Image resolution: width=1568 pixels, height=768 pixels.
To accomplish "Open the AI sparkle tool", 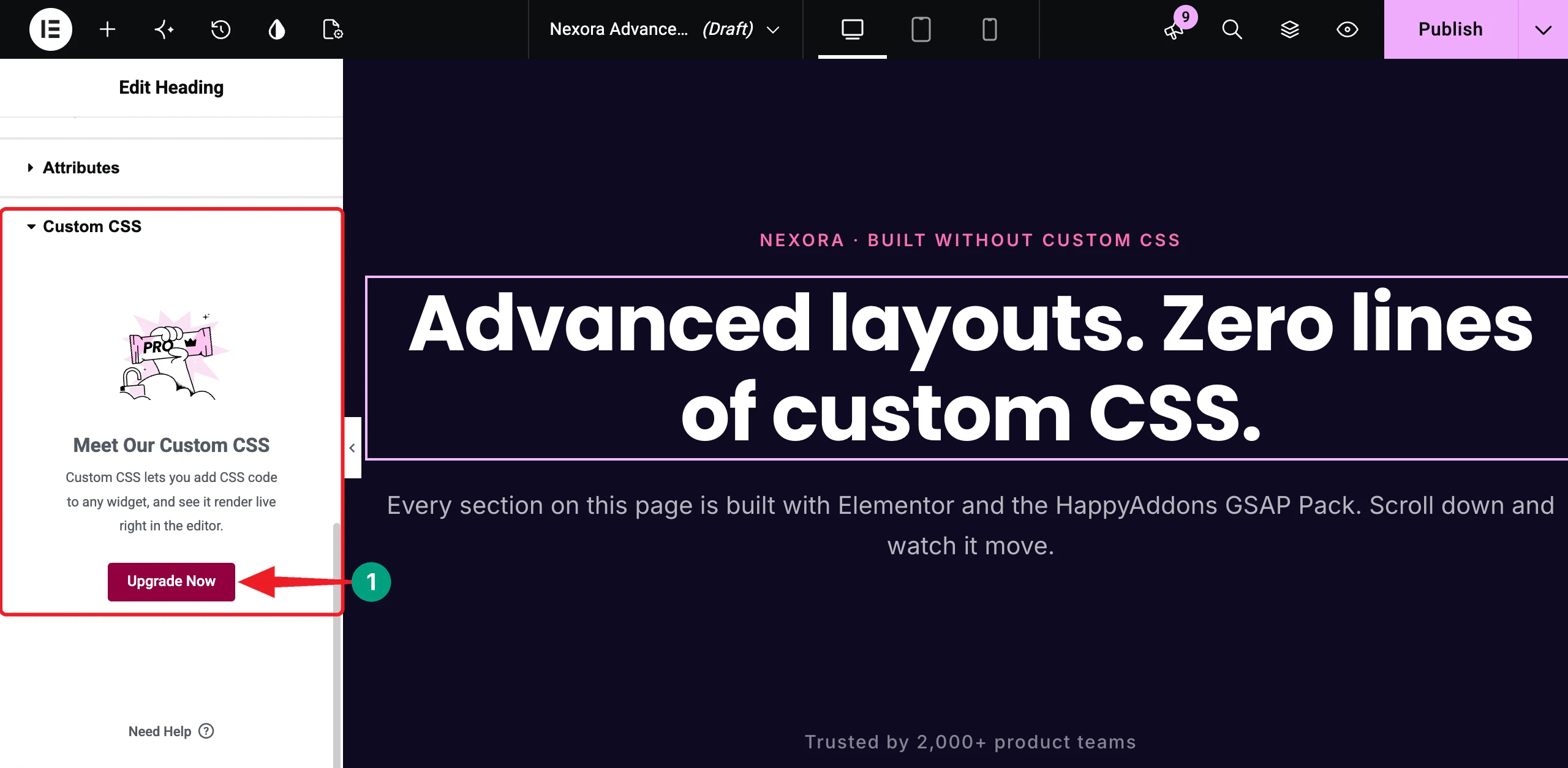I will [164, 29].
